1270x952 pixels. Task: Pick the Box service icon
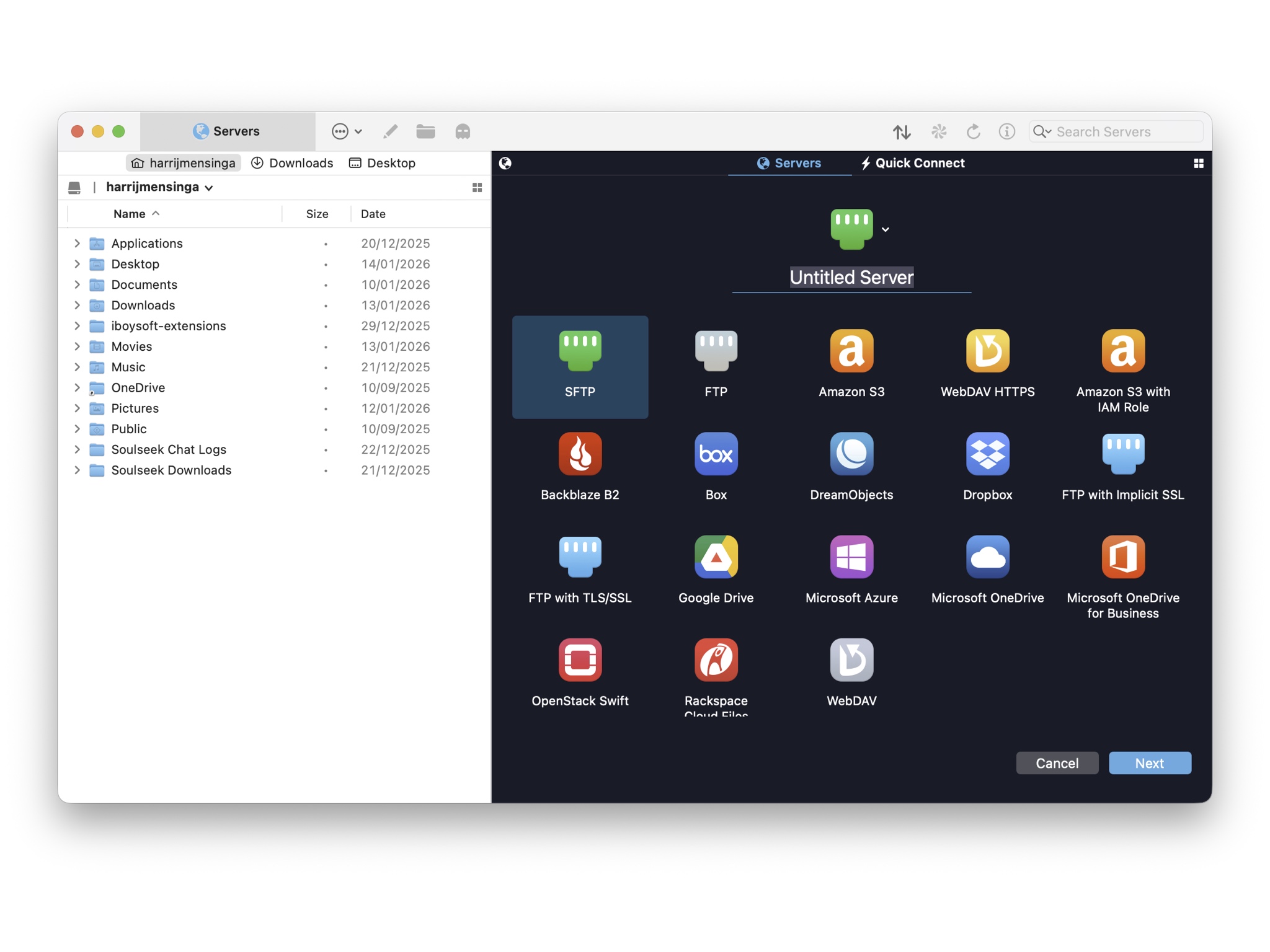point(716,454)
